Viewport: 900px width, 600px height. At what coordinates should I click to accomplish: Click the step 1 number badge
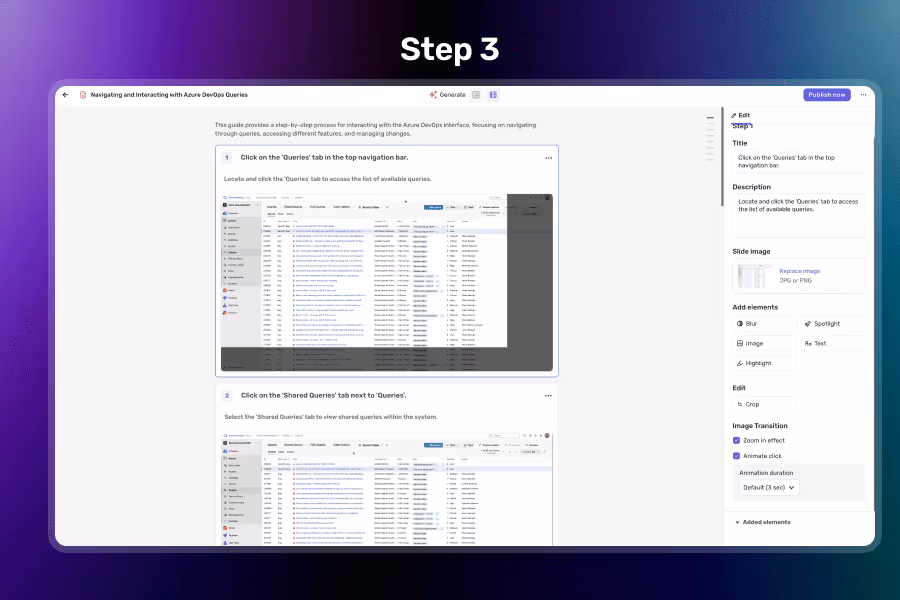(x=227, y=157)
